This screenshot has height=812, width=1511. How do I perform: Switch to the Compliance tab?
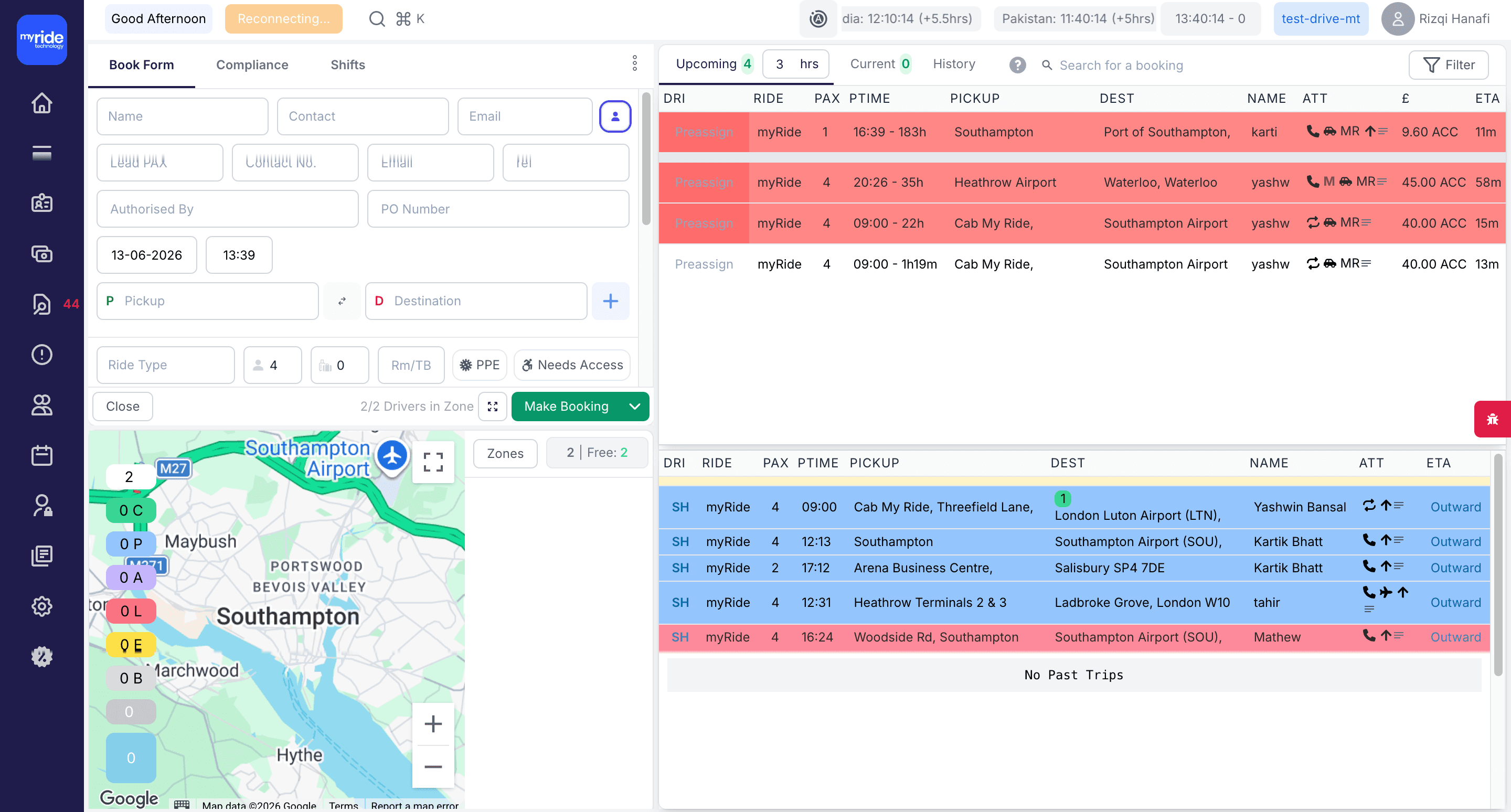point(252,65)
